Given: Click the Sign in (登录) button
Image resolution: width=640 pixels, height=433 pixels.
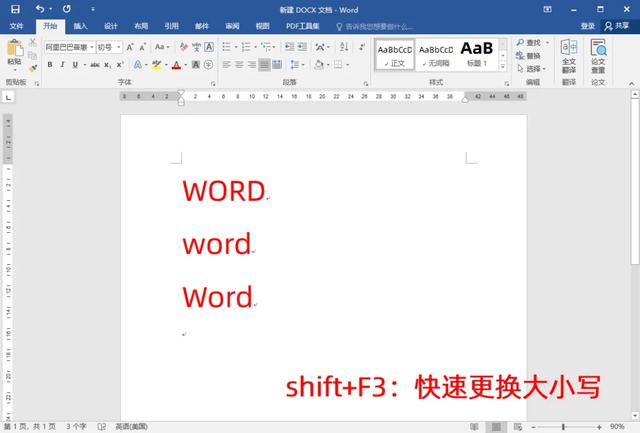Looking at the screenshot, I should click(588, 26).
